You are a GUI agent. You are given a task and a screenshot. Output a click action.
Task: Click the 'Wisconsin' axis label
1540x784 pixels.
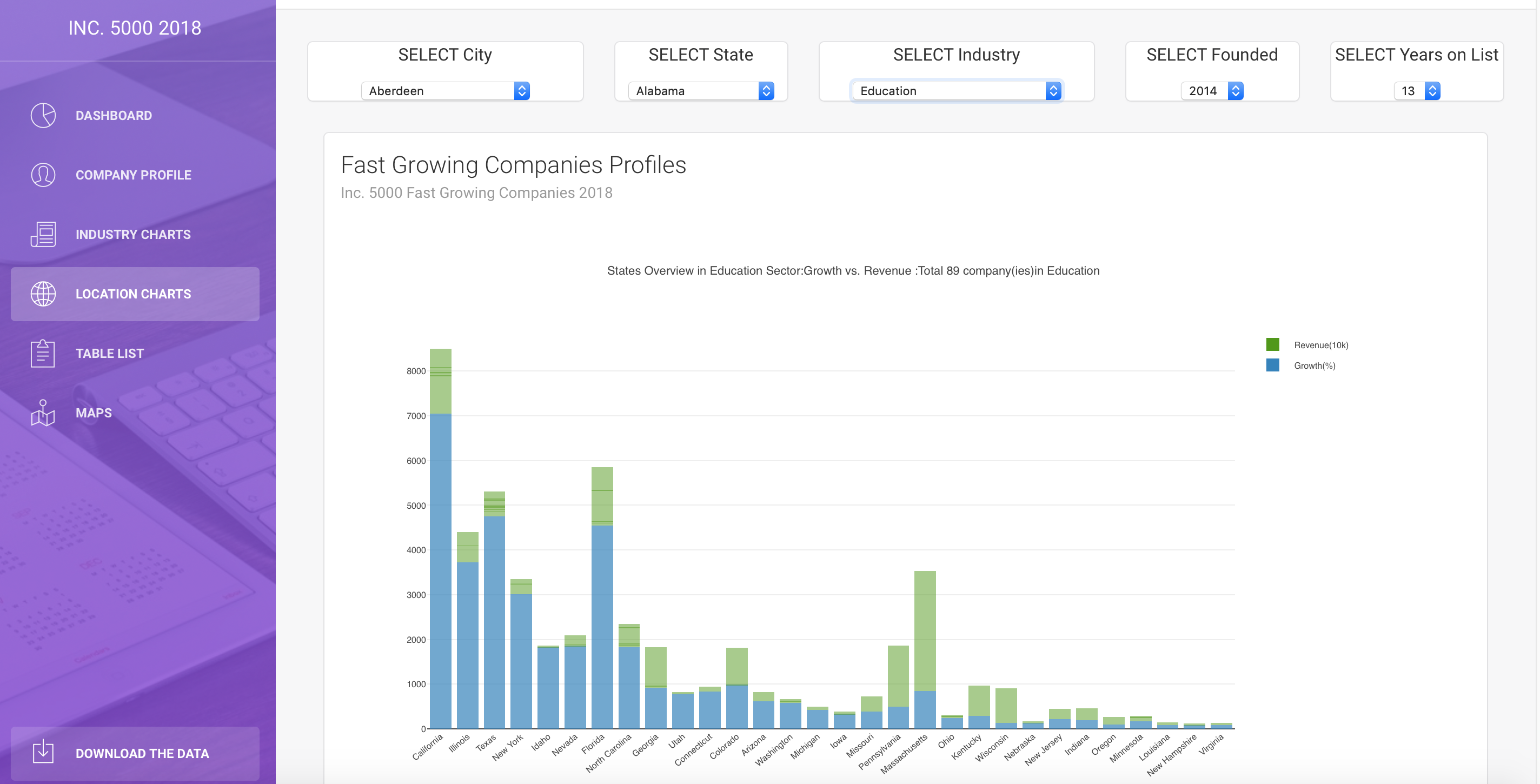click(x=992, y=748)
